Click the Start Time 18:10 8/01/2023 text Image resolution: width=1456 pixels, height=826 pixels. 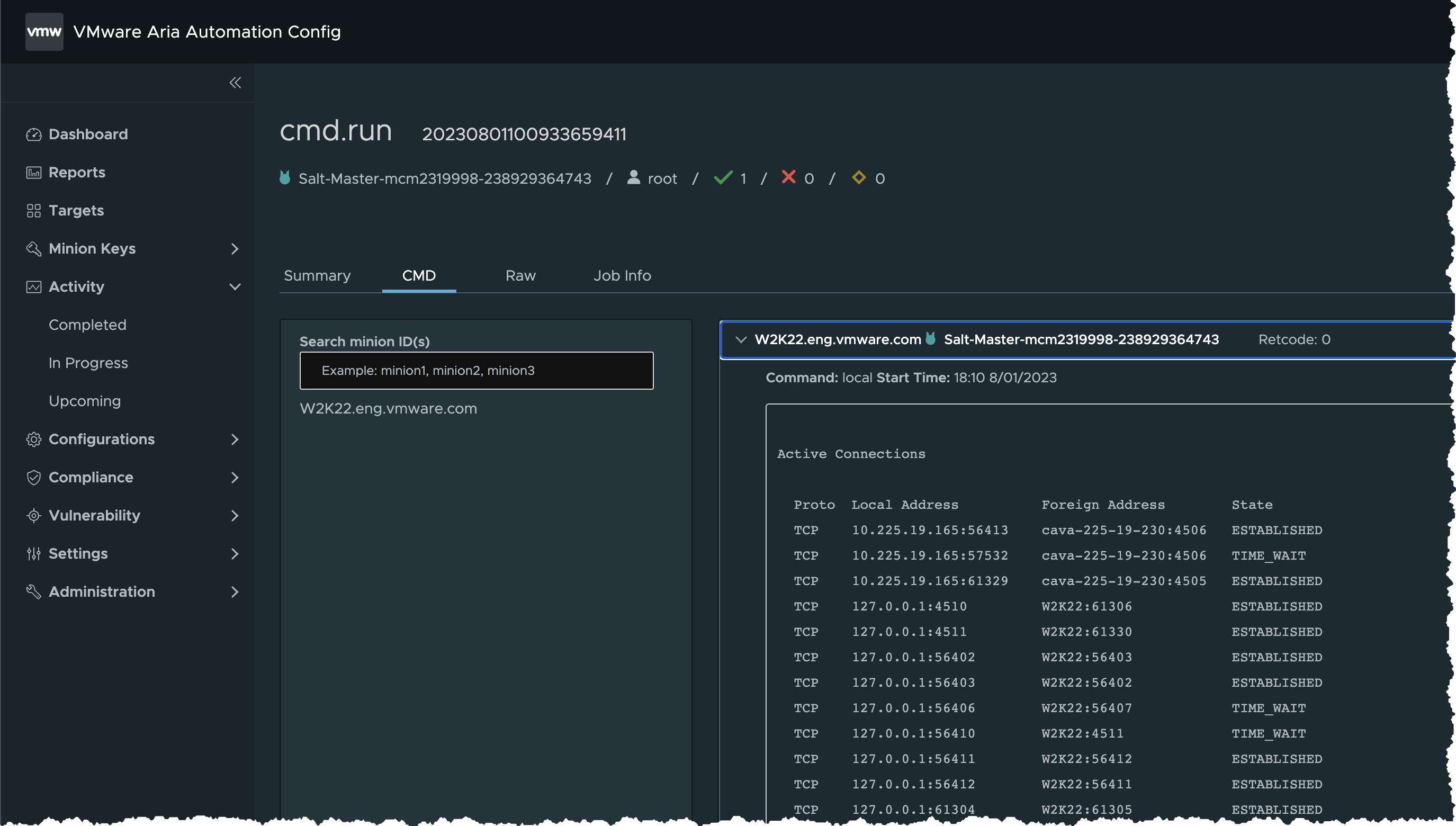[966, 378]
